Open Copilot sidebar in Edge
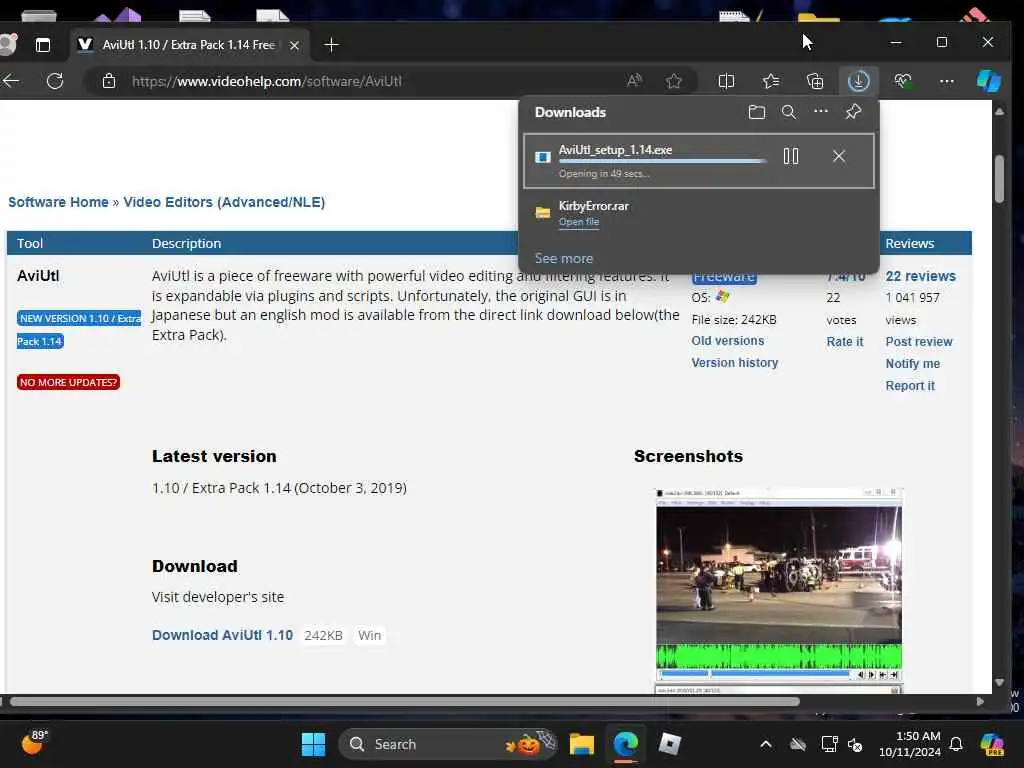This screenshot has height=768, width=1024. coord(989,81)
